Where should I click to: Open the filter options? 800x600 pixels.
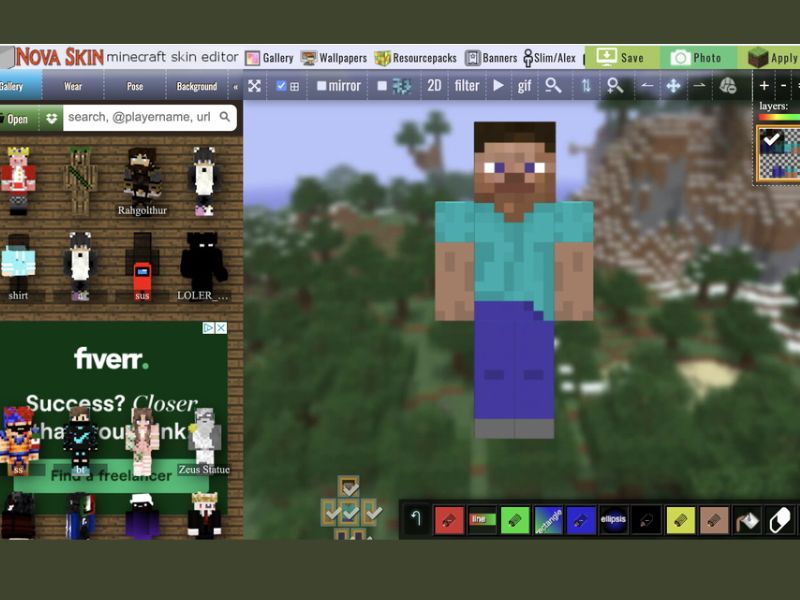point(467,86)
